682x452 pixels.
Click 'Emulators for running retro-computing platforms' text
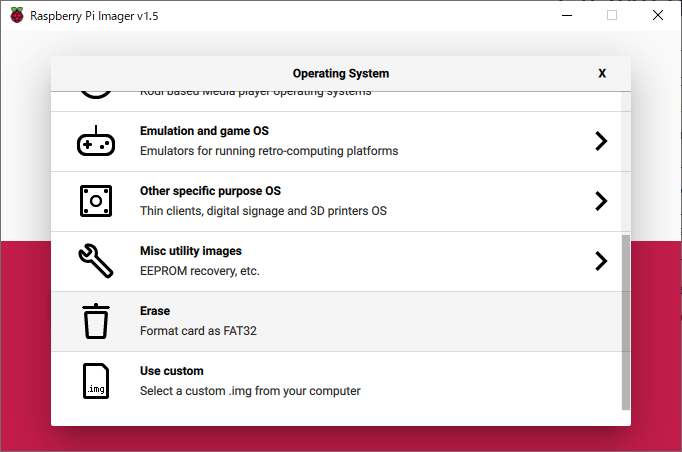(x=269, y=151)
